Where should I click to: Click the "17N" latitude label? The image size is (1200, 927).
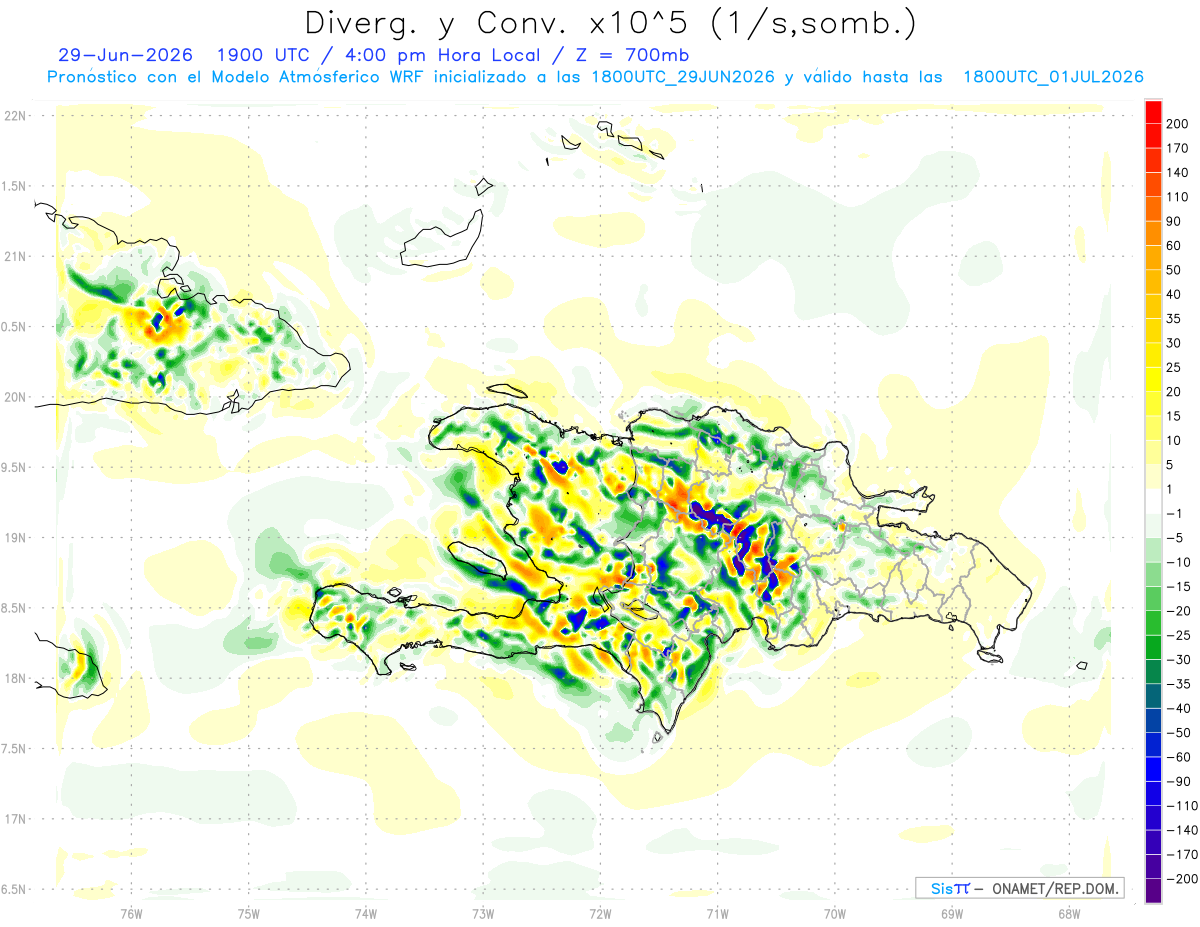[x=15, y=819]
